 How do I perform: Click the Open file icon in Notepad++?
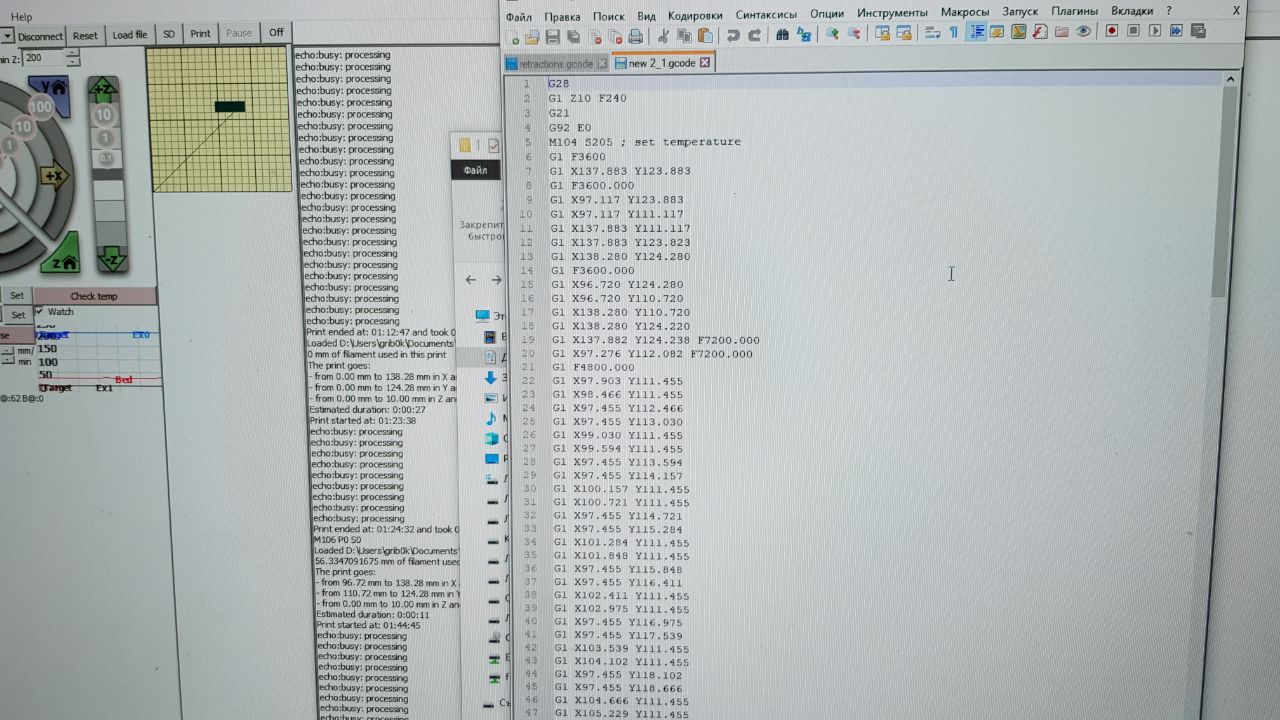point(533,36)
